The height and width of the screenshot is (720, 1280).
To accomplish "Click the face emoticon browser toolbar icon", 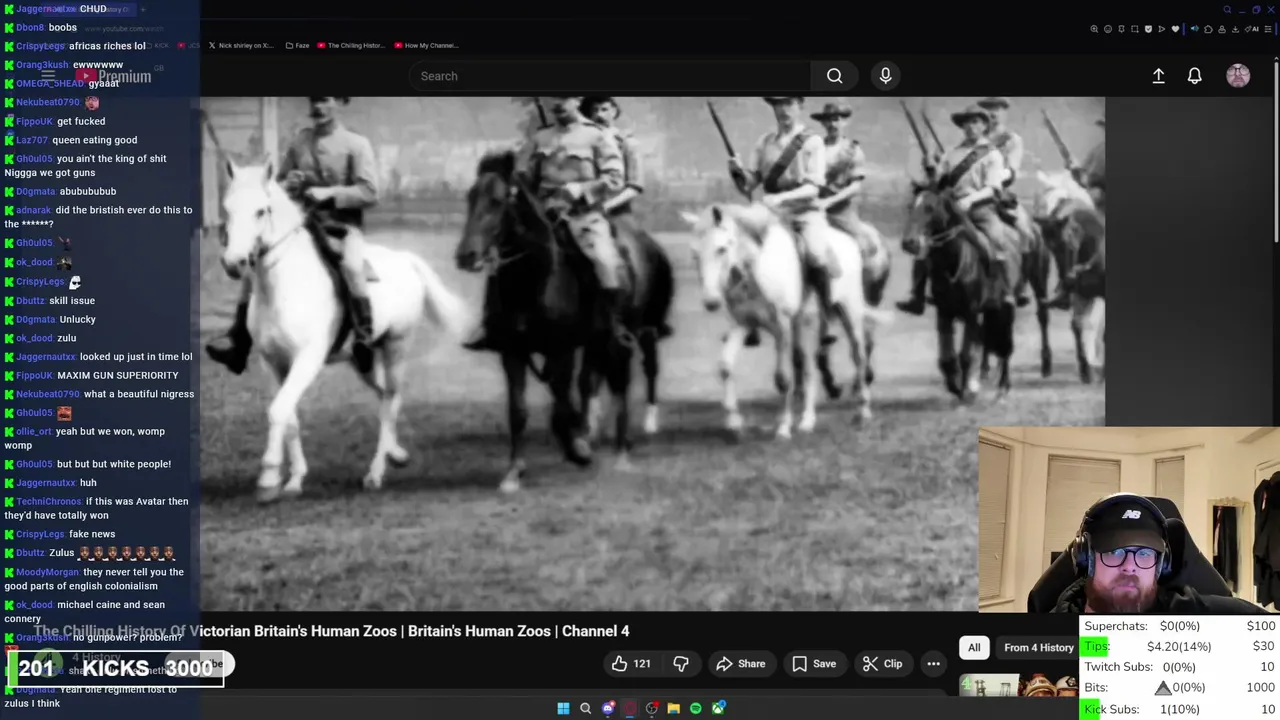I will 1108,29.
